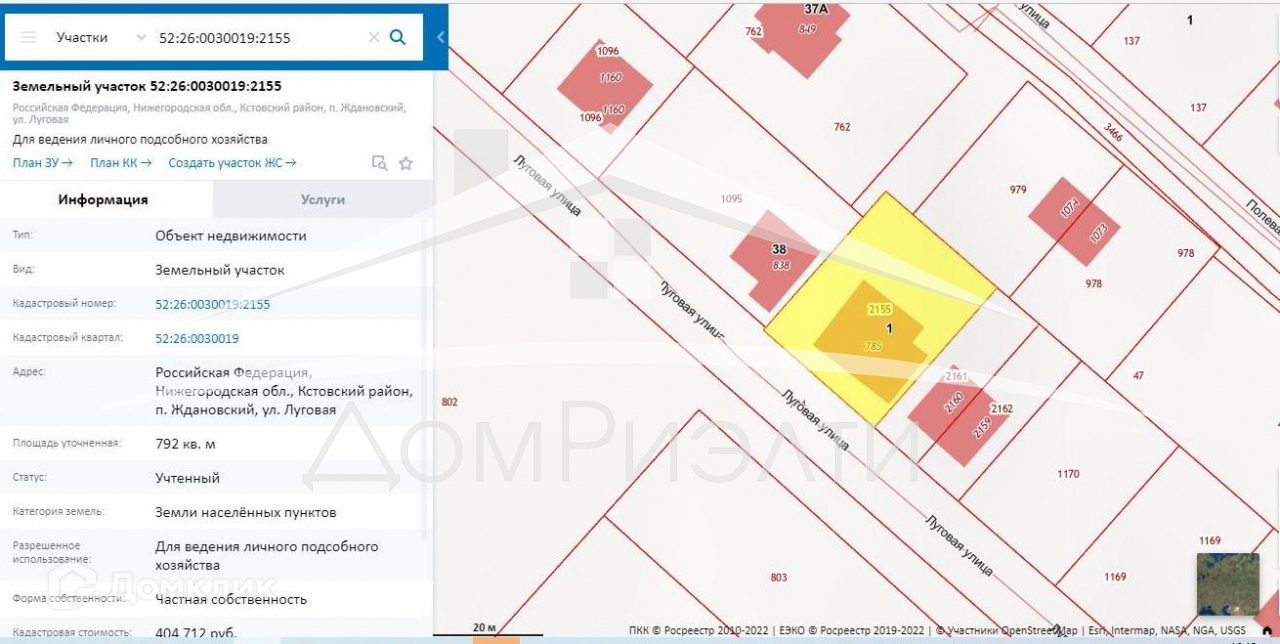
Task: Open cadastral quarter link 52:26:0030019
Action: pyautogui.click(x=197, y=338)
